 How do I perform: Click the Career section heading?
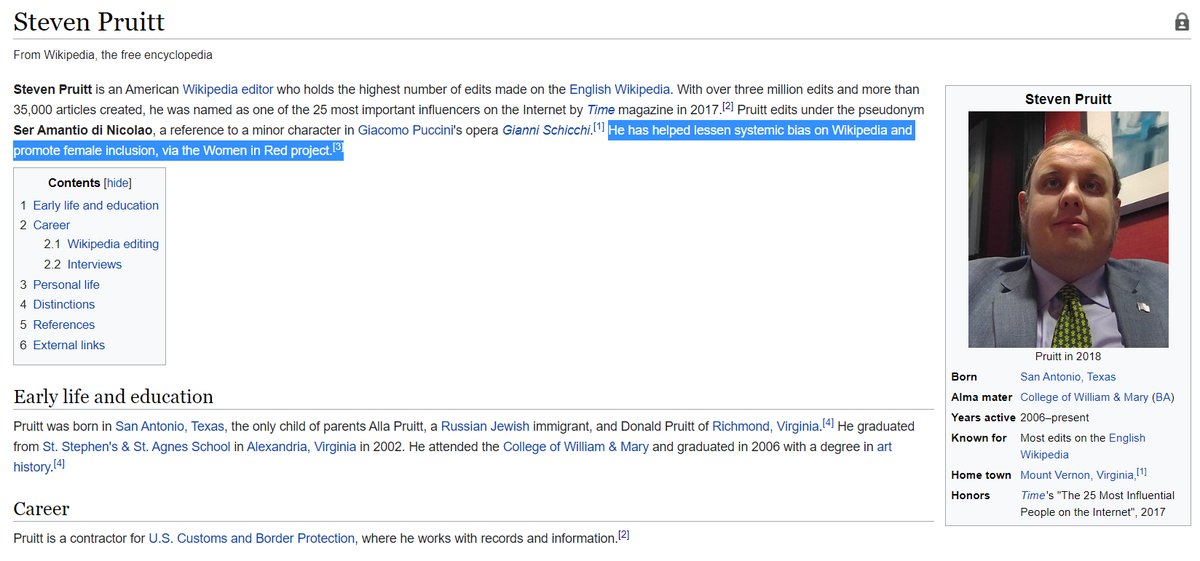point(41,509)
